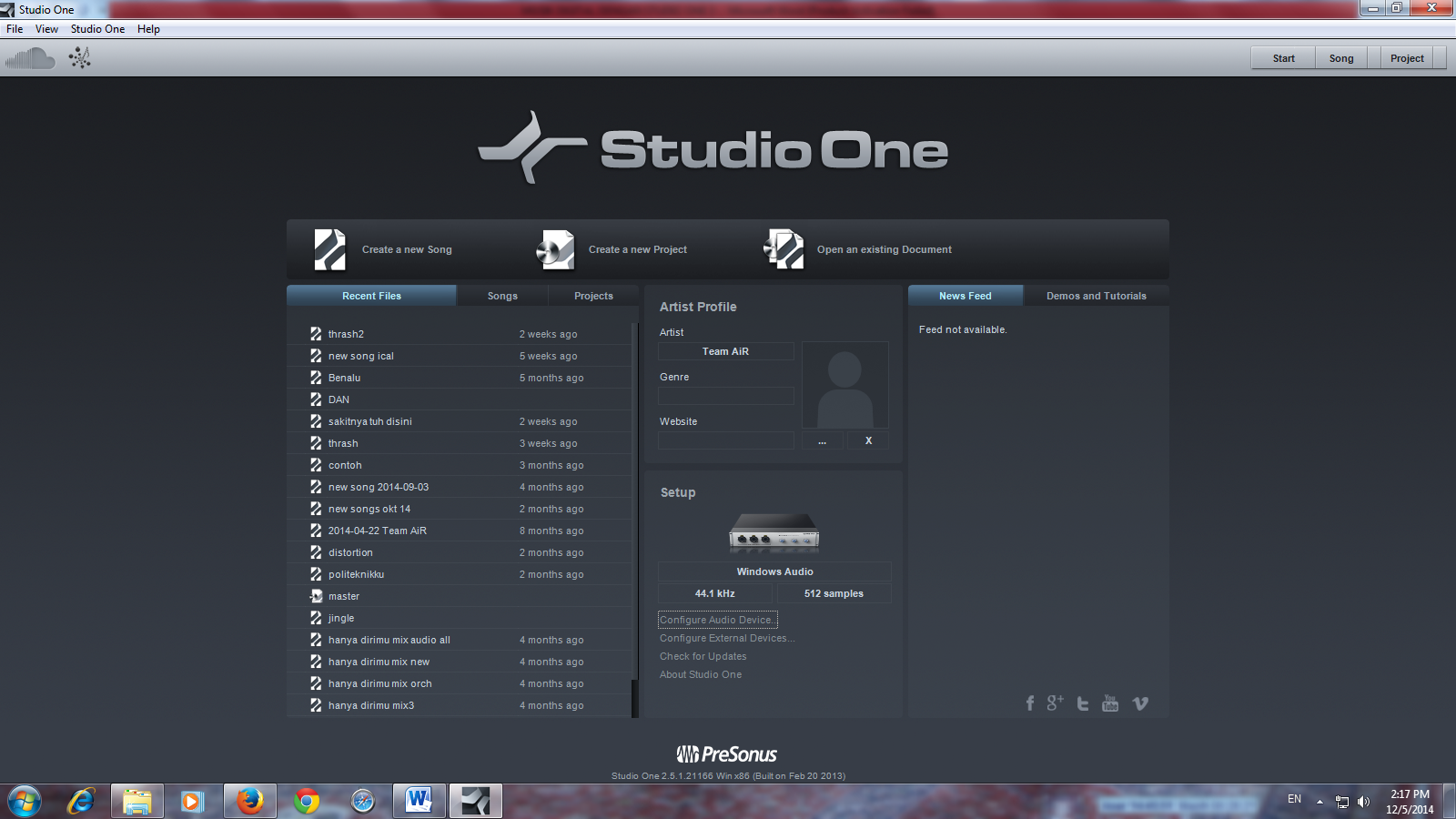The image size is (1456, 819).
Task: Open recent file hanya dirimu mix orch
Action: [x=460, y=683]
